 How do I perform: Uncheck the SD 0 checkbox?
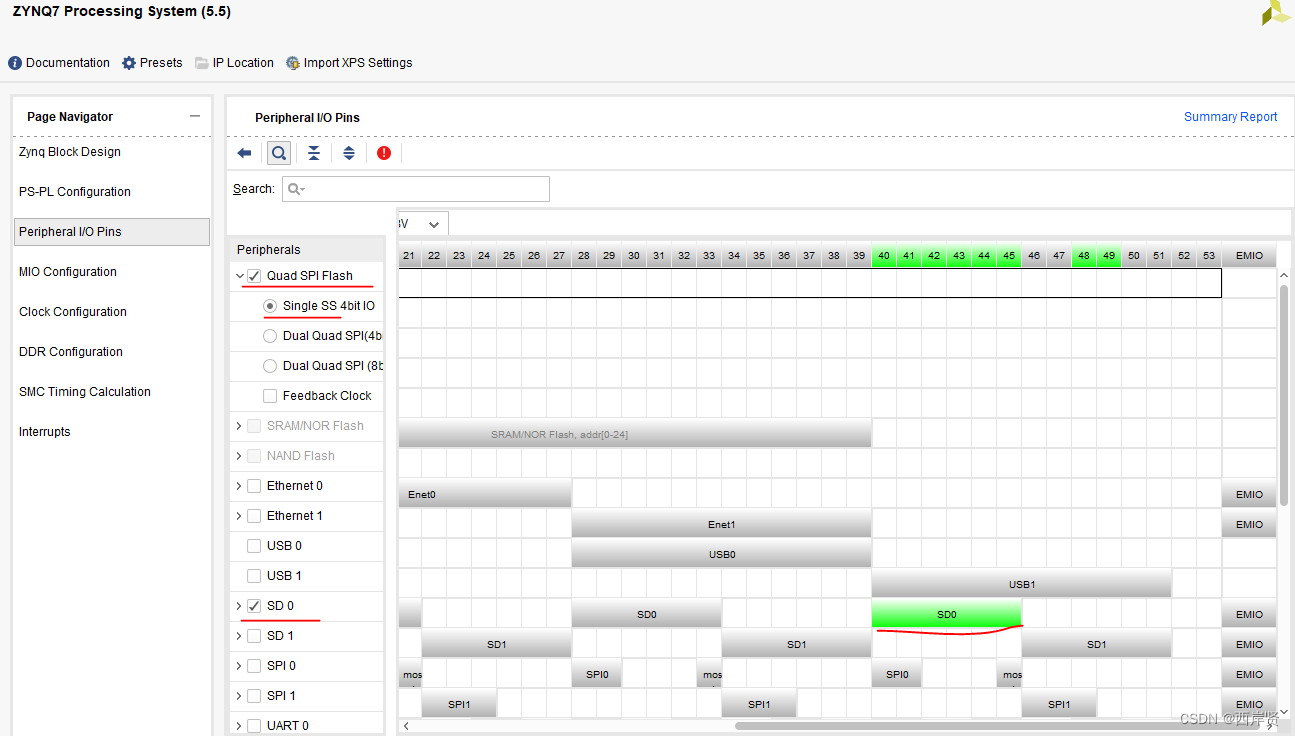[x=254, y=606]
